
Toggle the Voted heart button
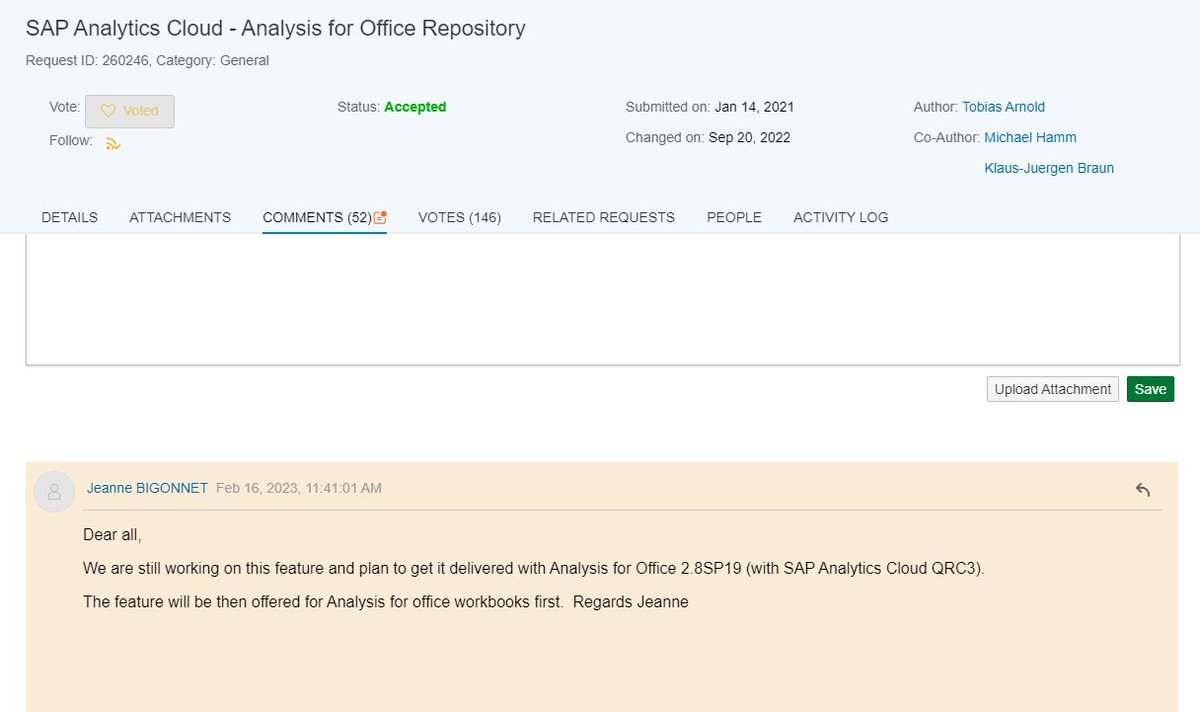pos(130,111)
